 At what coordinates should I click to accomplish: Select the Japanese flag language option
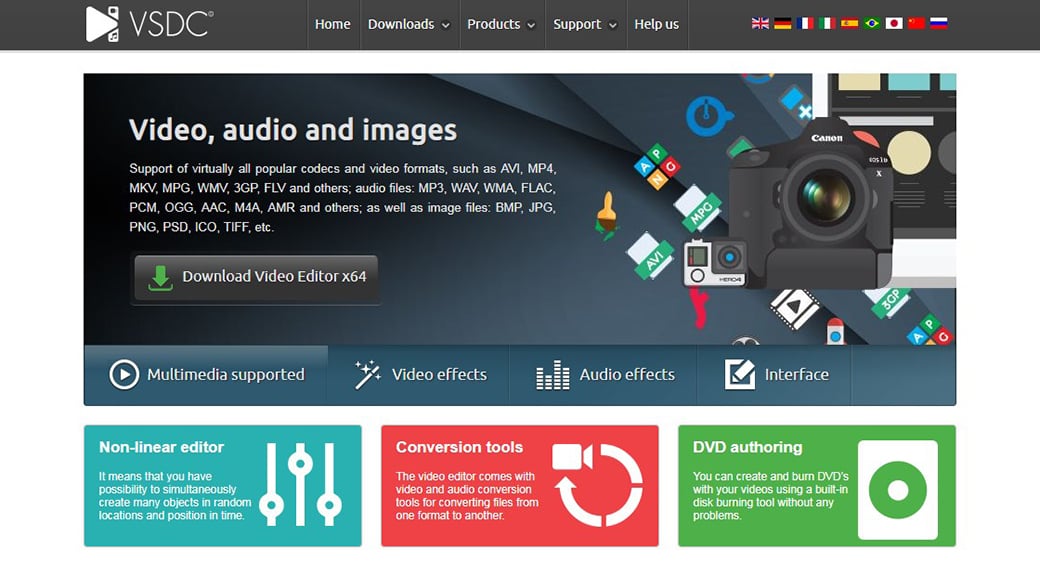coord(894,24)
